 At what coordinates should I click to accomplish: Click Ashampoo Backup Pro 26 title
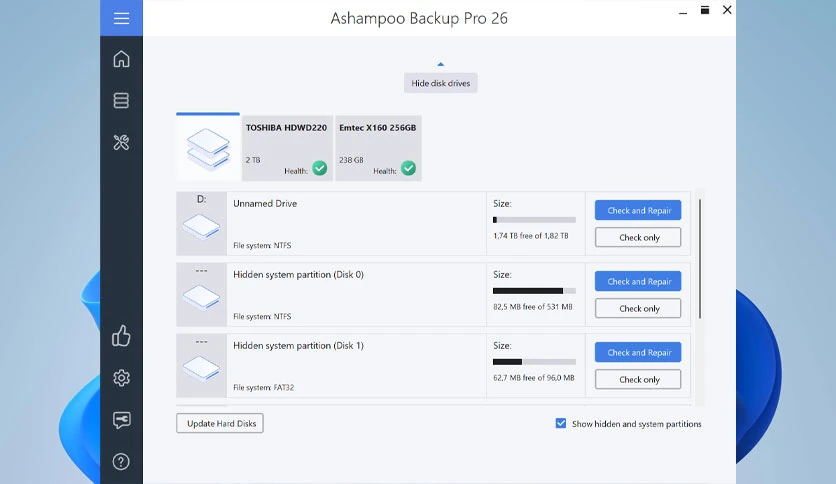(x=419, y=18)
